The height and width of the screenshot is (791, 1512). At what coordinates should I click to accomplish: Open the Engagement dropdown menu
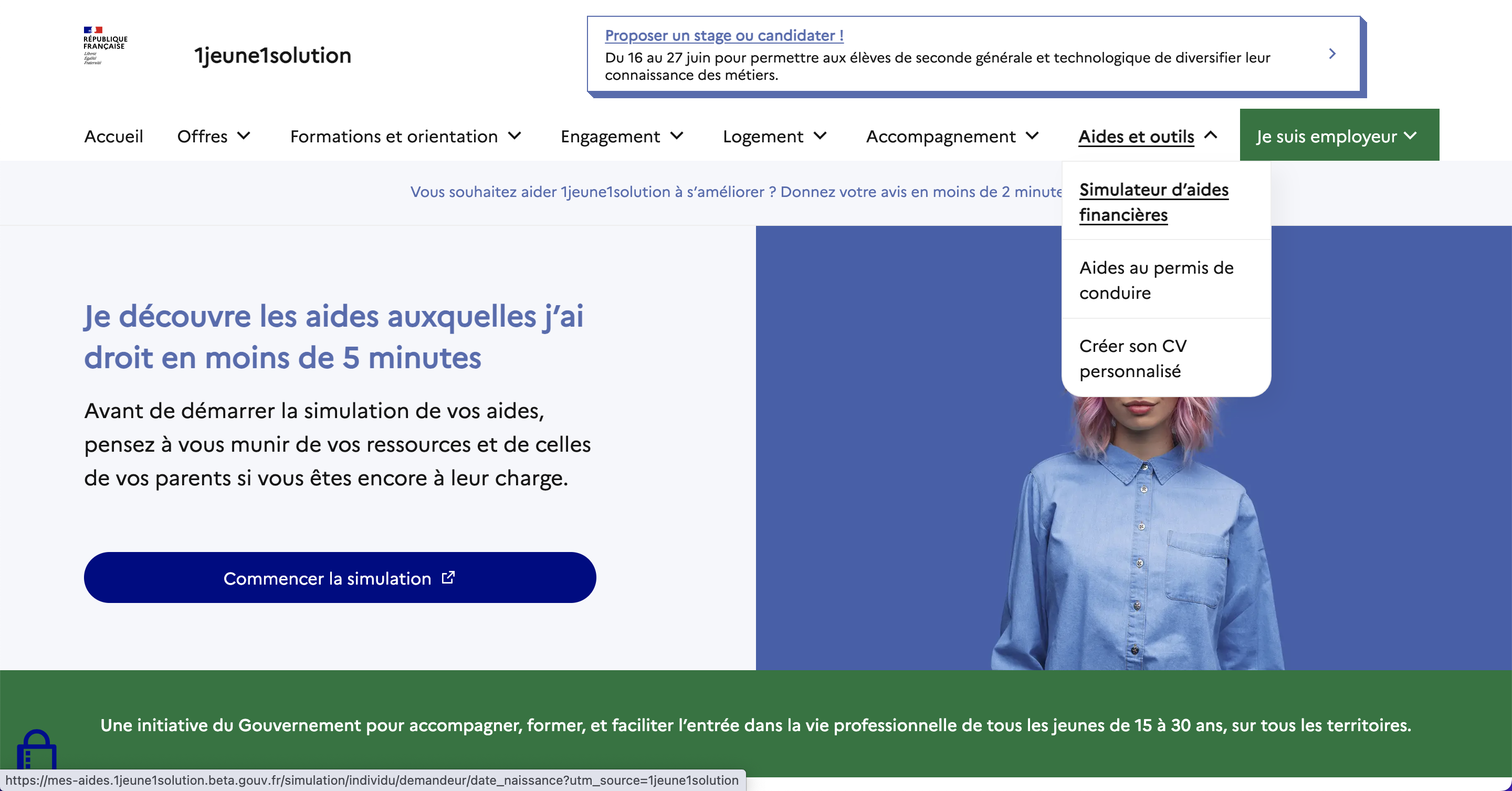622,136
